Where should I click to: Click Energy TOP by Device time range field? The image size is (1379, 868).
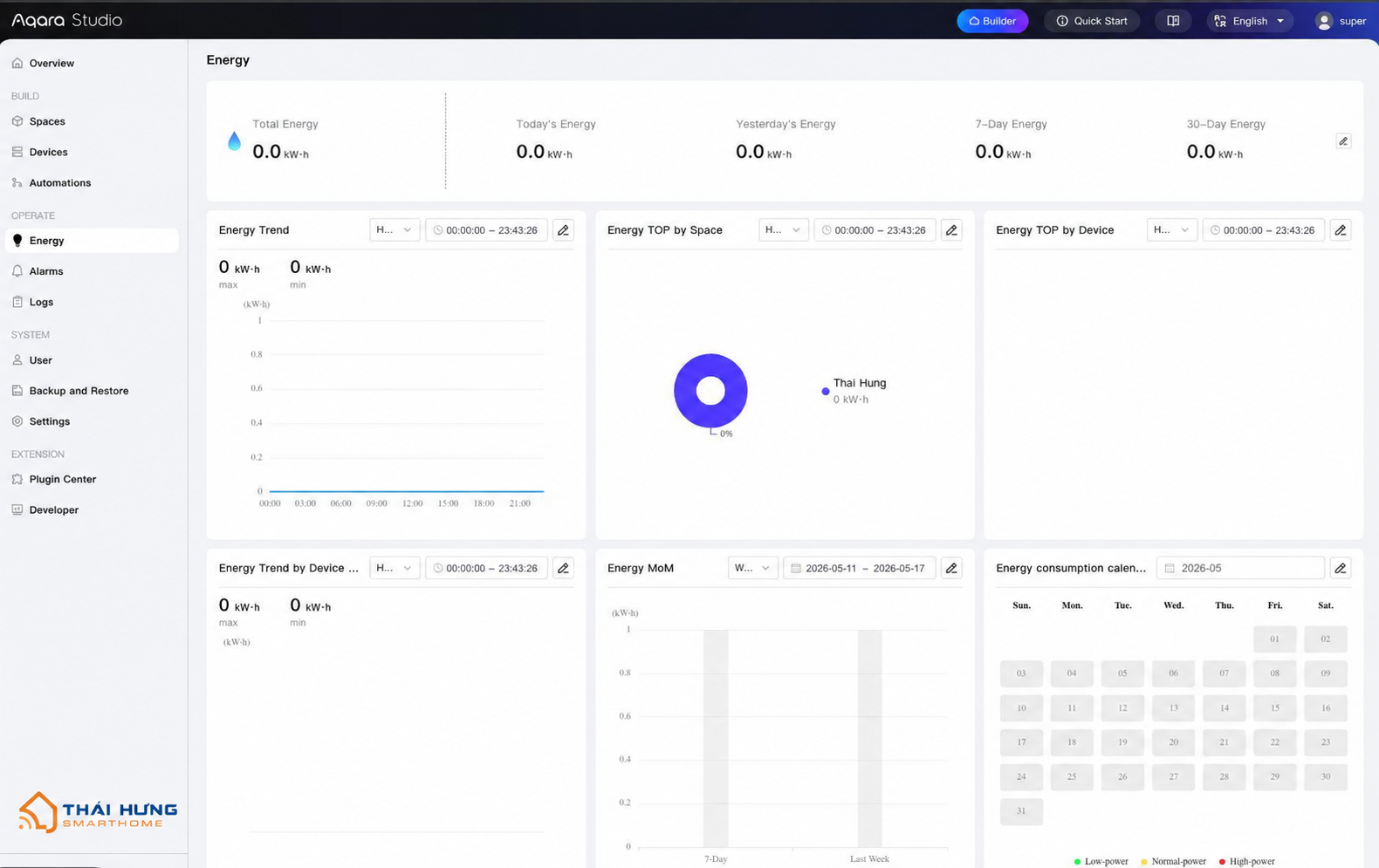coord(1264,230)
